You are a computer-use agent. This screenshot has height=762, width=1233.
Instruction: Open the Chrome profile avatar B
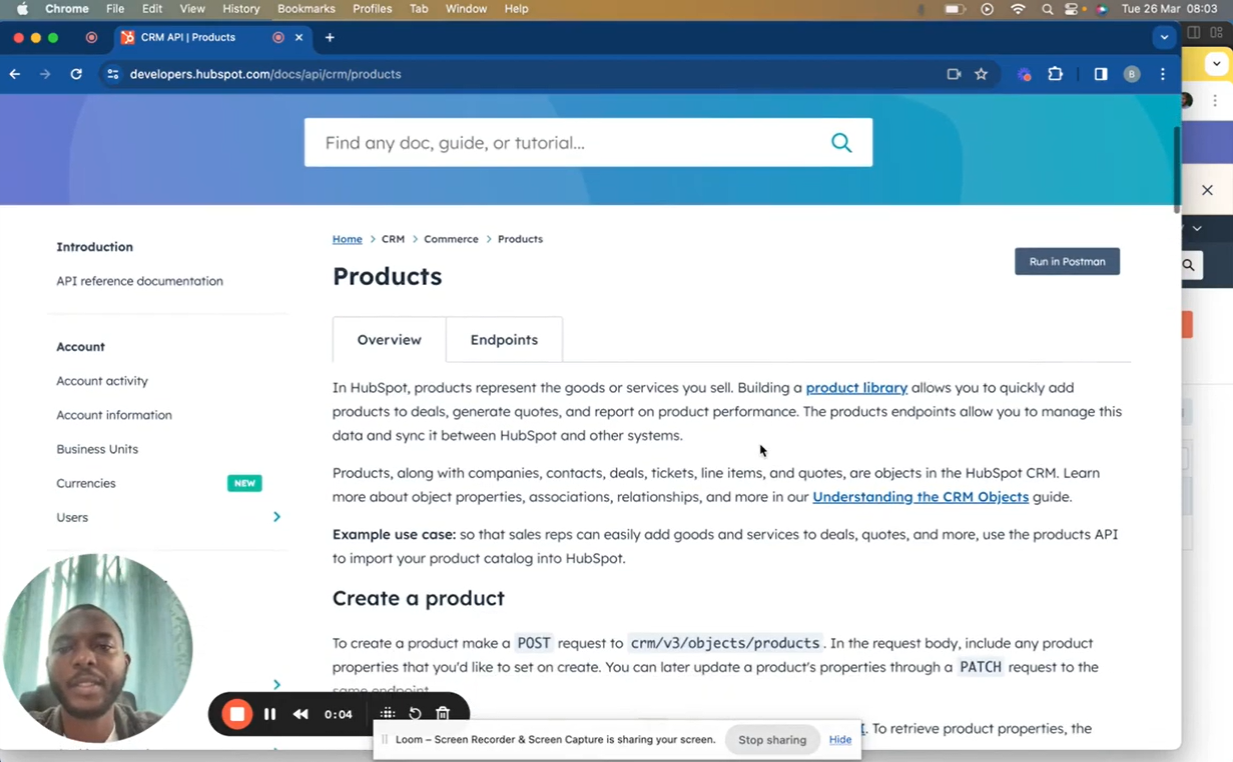click(x=1132, y=74)
